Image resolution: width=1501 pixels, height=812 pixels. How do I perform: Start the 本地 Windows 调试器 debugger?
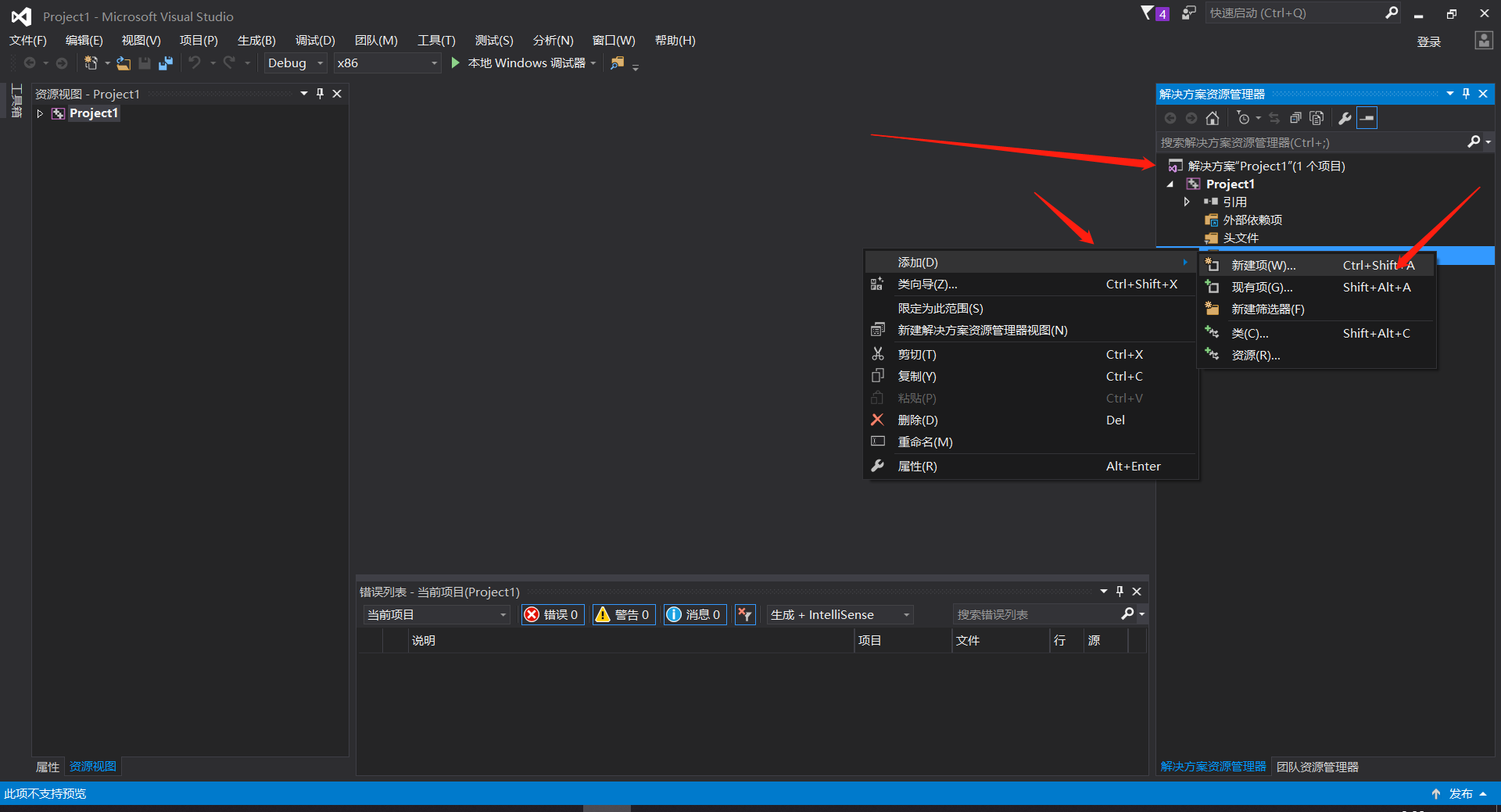pyautogui.click(x=519, y=63)
